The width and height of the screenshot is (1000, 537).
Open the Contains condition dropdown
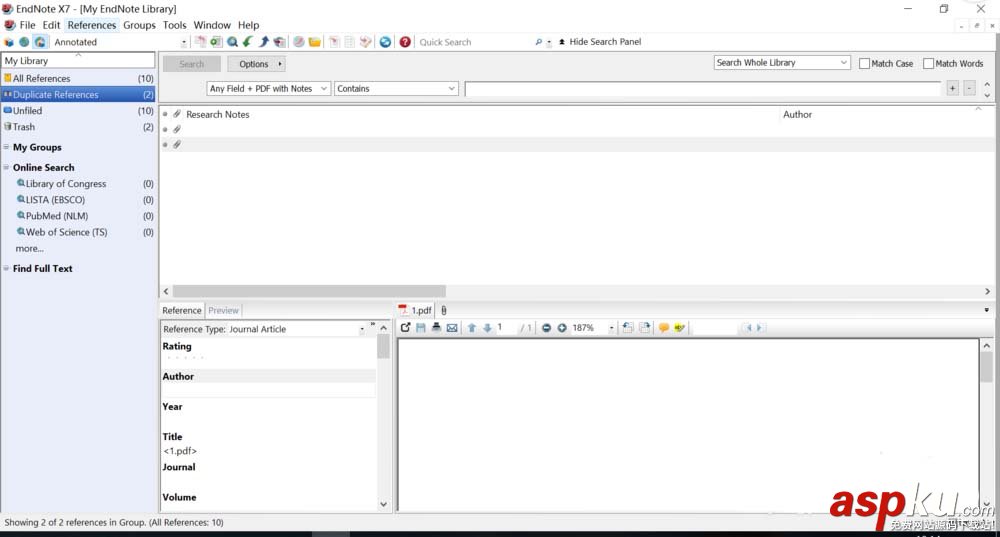click(x=396, y=89)
